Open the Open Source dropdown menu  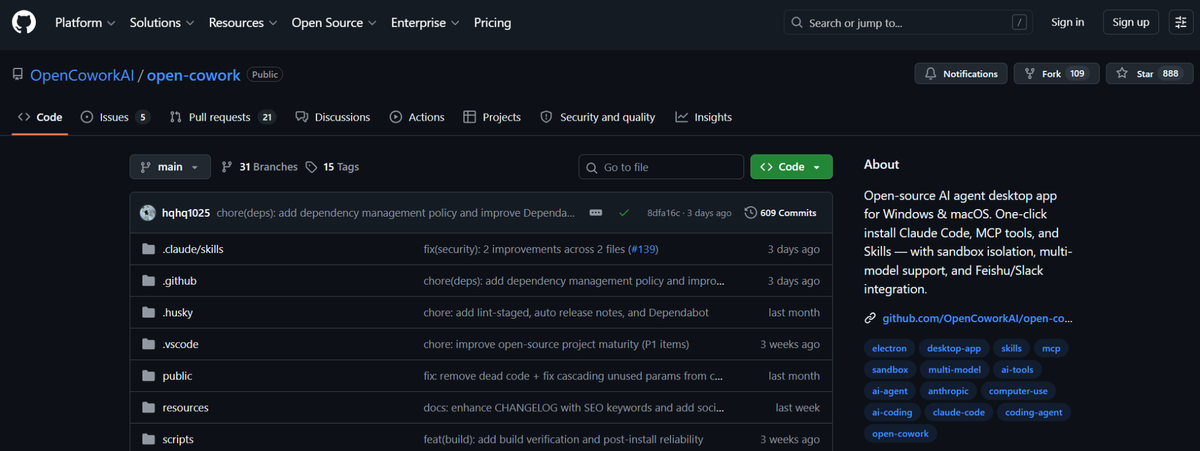click(334, 22)
